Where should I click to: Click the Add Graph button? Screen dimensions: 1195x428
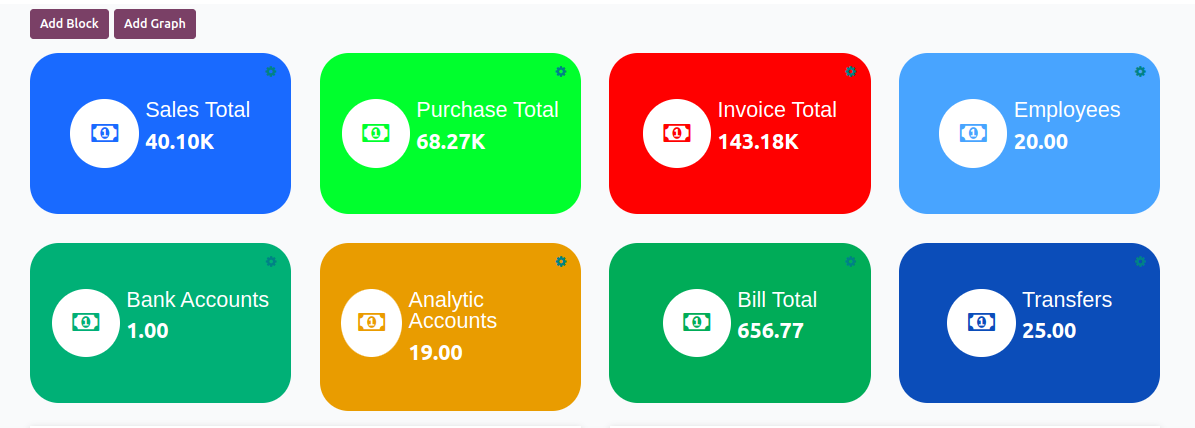pyautogui.click(x=155, y=24)
